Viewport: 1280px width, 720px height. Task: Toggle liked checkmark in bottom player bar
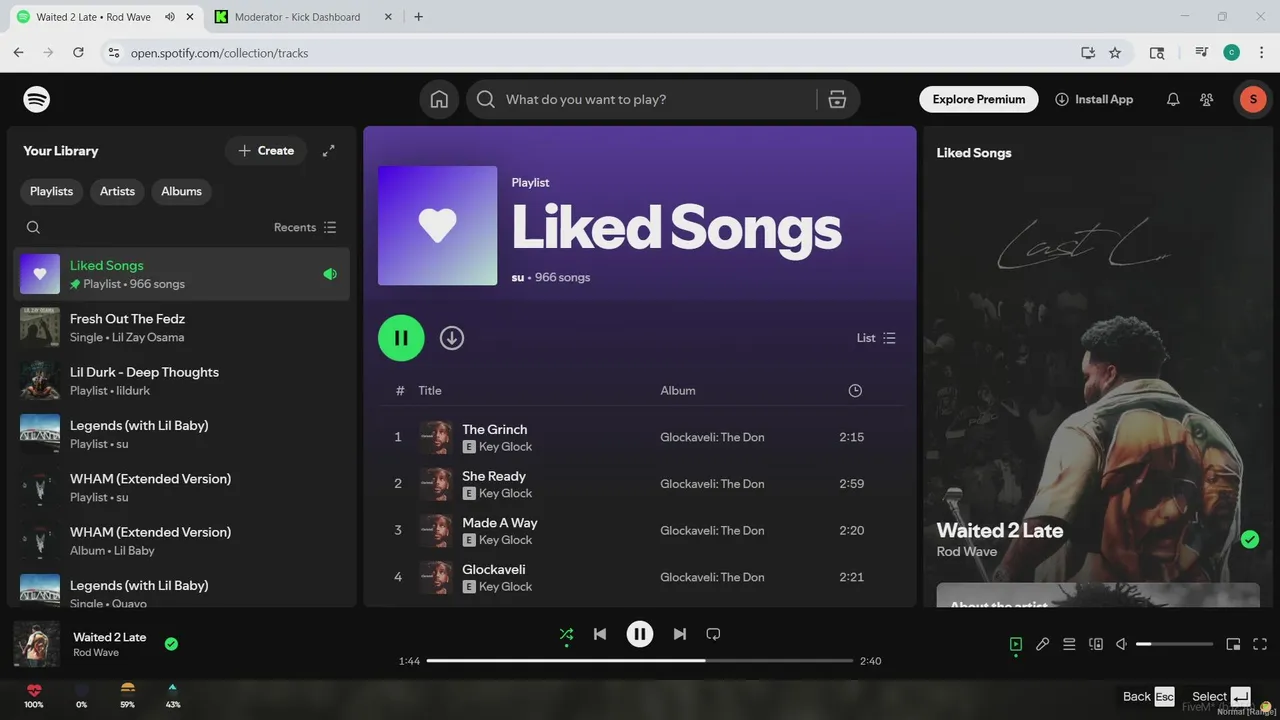coord(171,644)
